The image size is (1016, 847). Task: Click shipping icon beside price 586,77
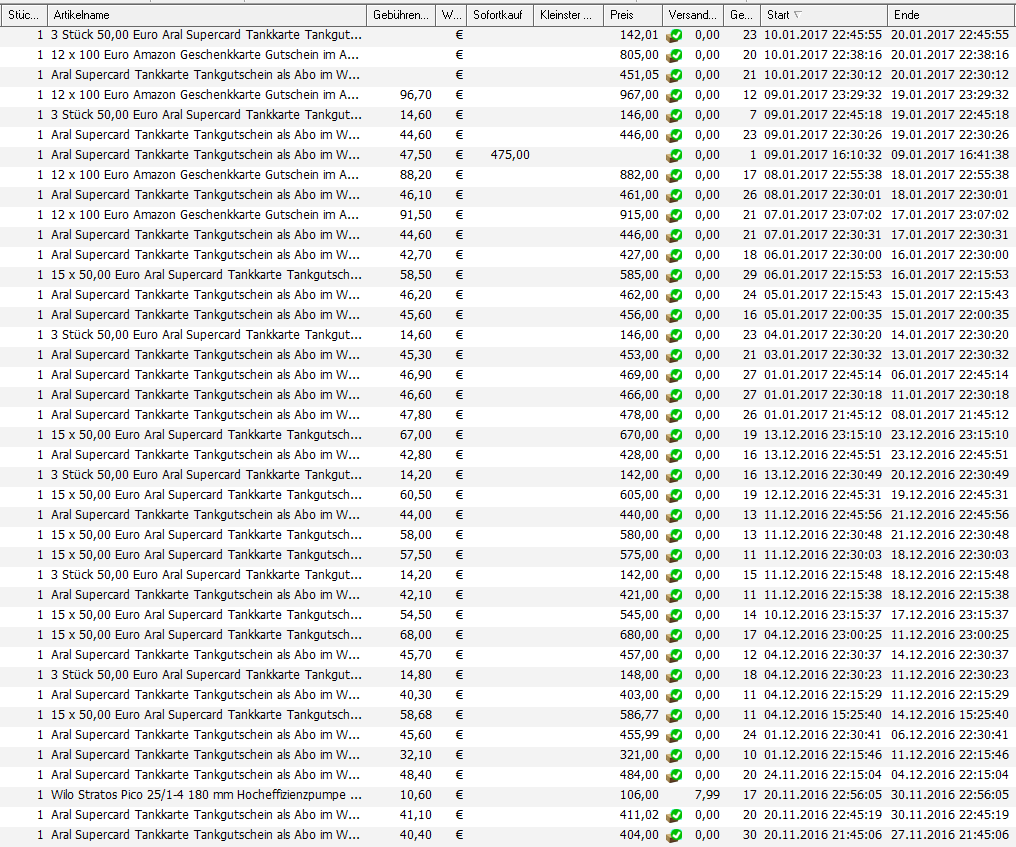pos(674,715)
